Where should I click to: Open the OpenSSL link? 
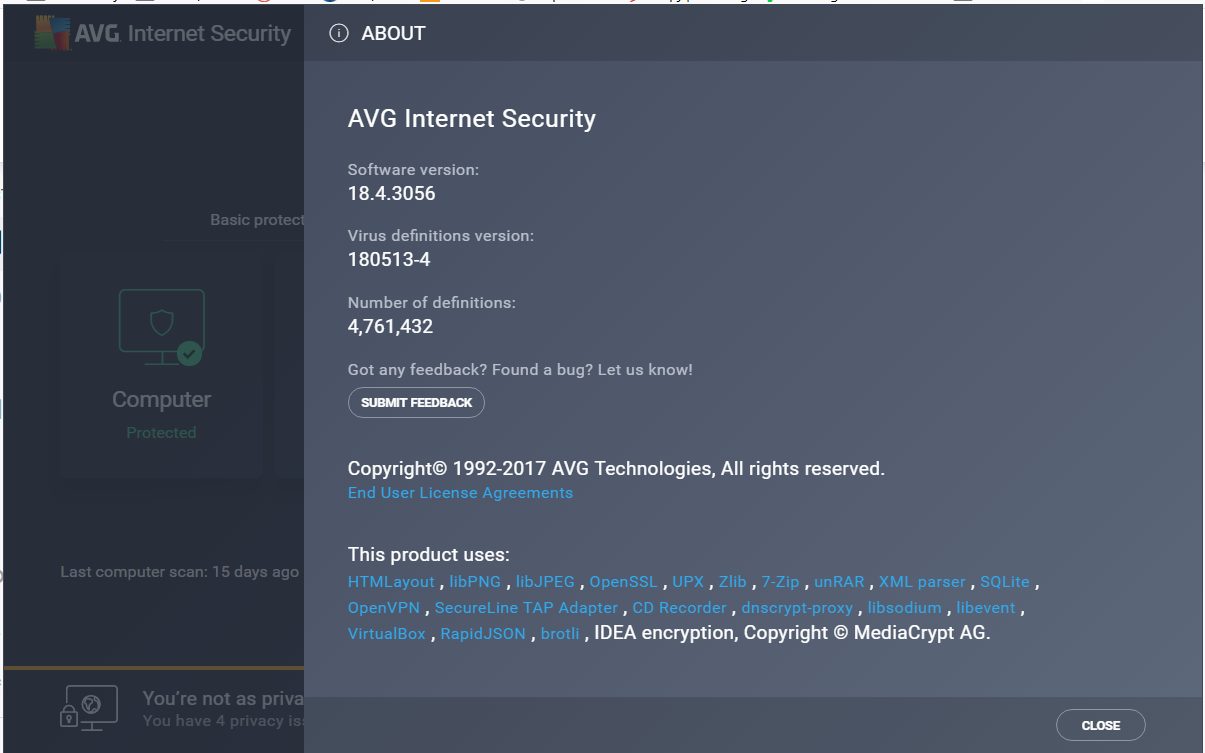point(623,582)
